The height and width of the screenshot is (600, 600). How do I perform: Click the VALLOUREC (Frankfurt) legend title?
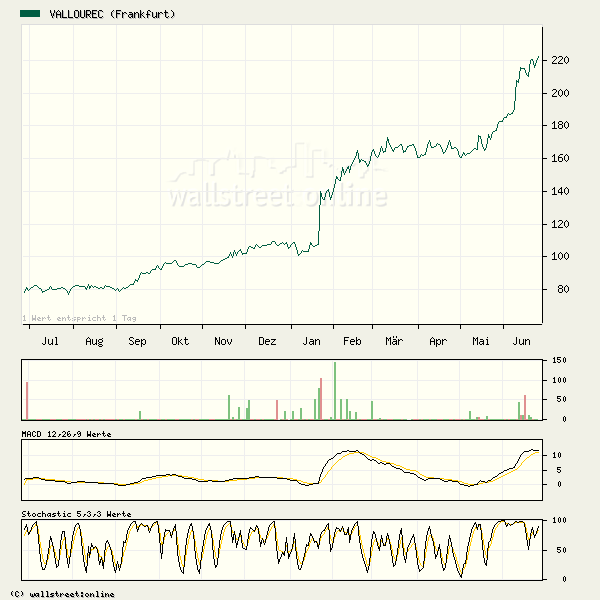[112, 14]
